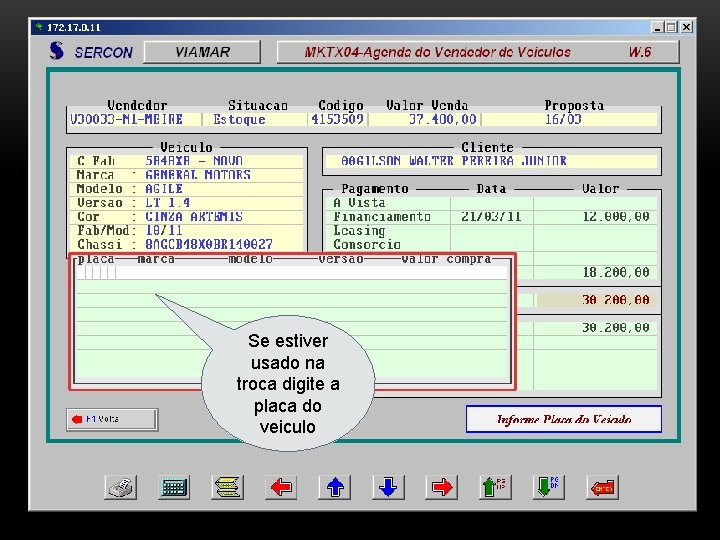The image size is (720, 540).
Task: Click the C Fab value 5A4AXA - NOVO
Action: point(194,161)
